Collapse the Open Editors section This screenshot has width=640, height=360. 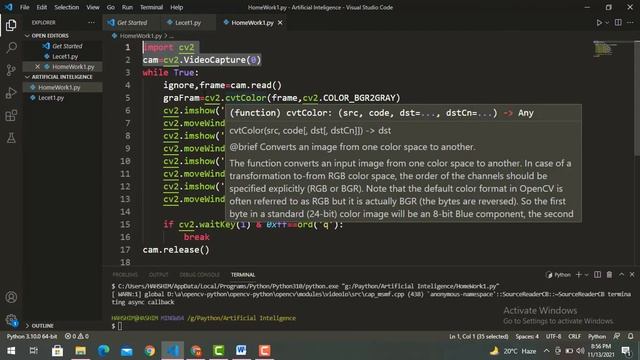point(62,36)
